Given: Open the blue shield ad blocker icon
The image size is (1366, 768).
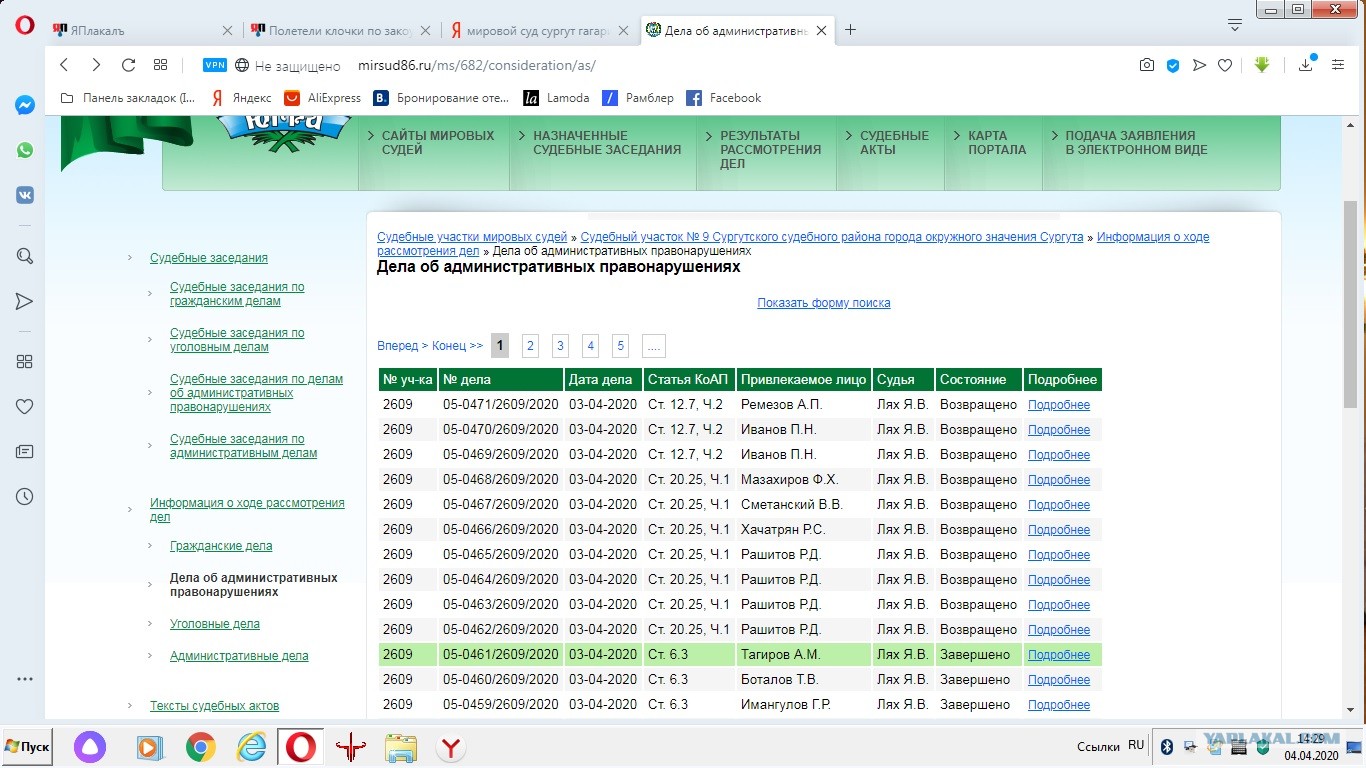Looking at the screenshot, I should click(x=1173, y=65).
